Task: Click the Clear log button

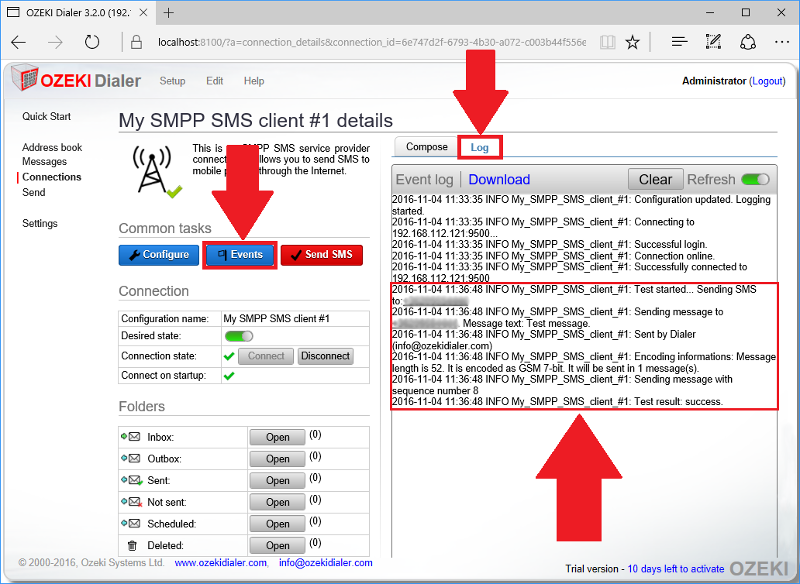Action: tap(655, 179)
